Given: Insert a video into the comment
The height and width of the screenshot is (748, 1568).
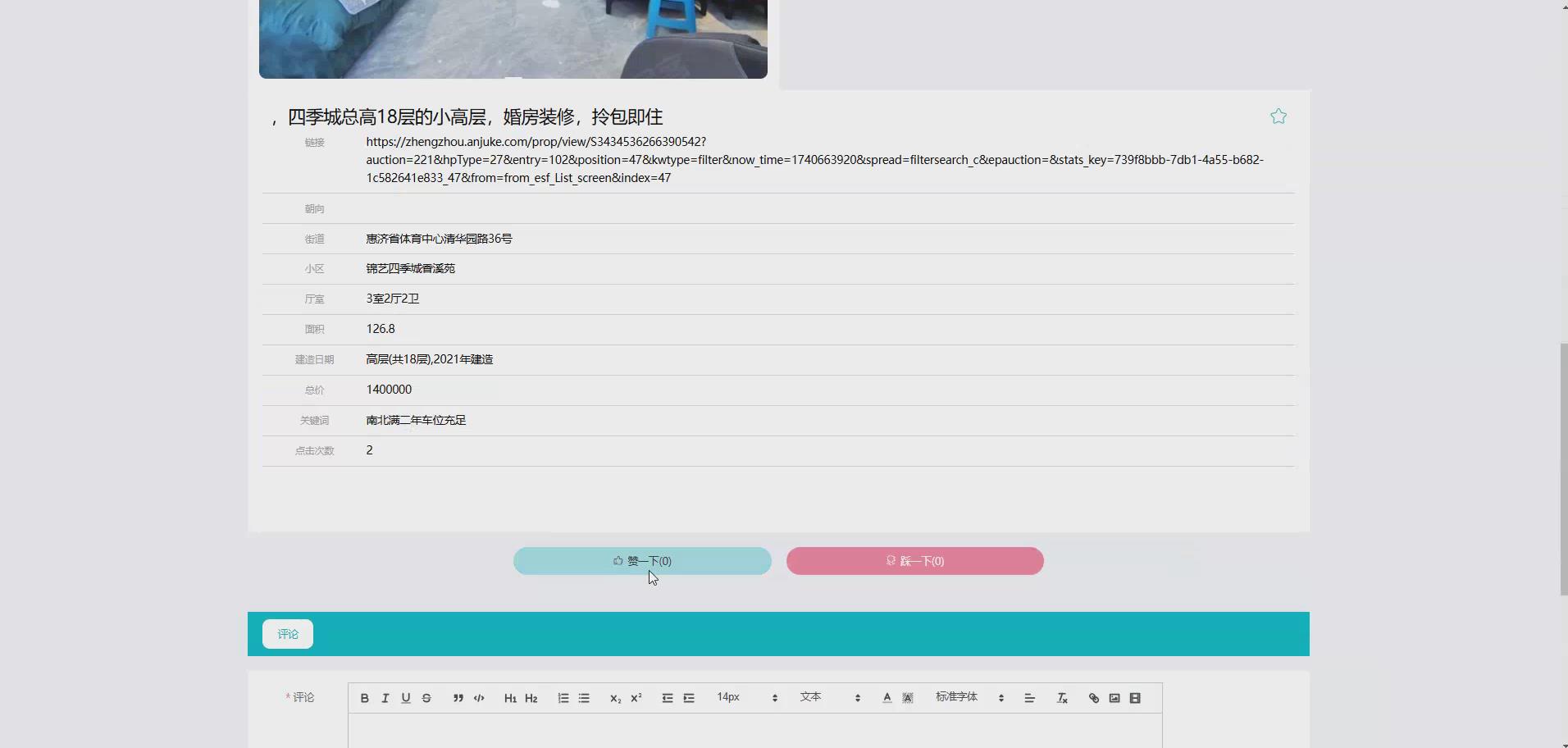Looking at the screenshot, I should 1135,698.
